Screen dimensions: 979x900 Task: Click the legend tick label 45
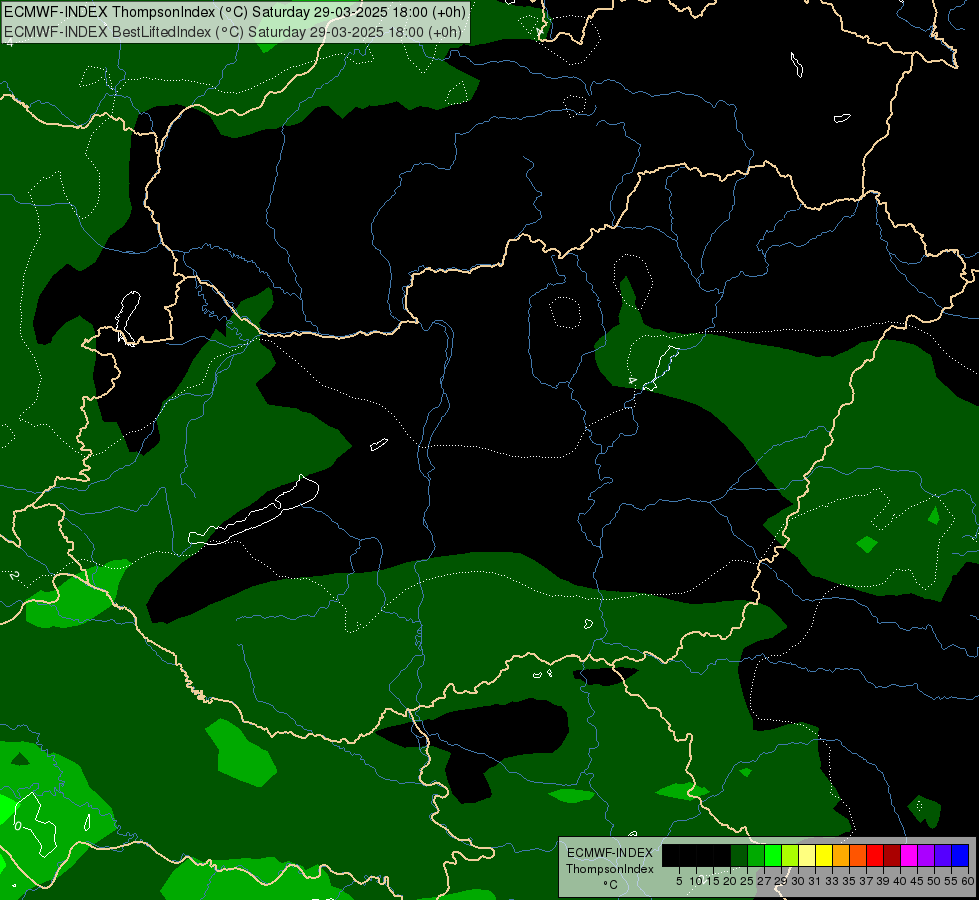point(917,881)
